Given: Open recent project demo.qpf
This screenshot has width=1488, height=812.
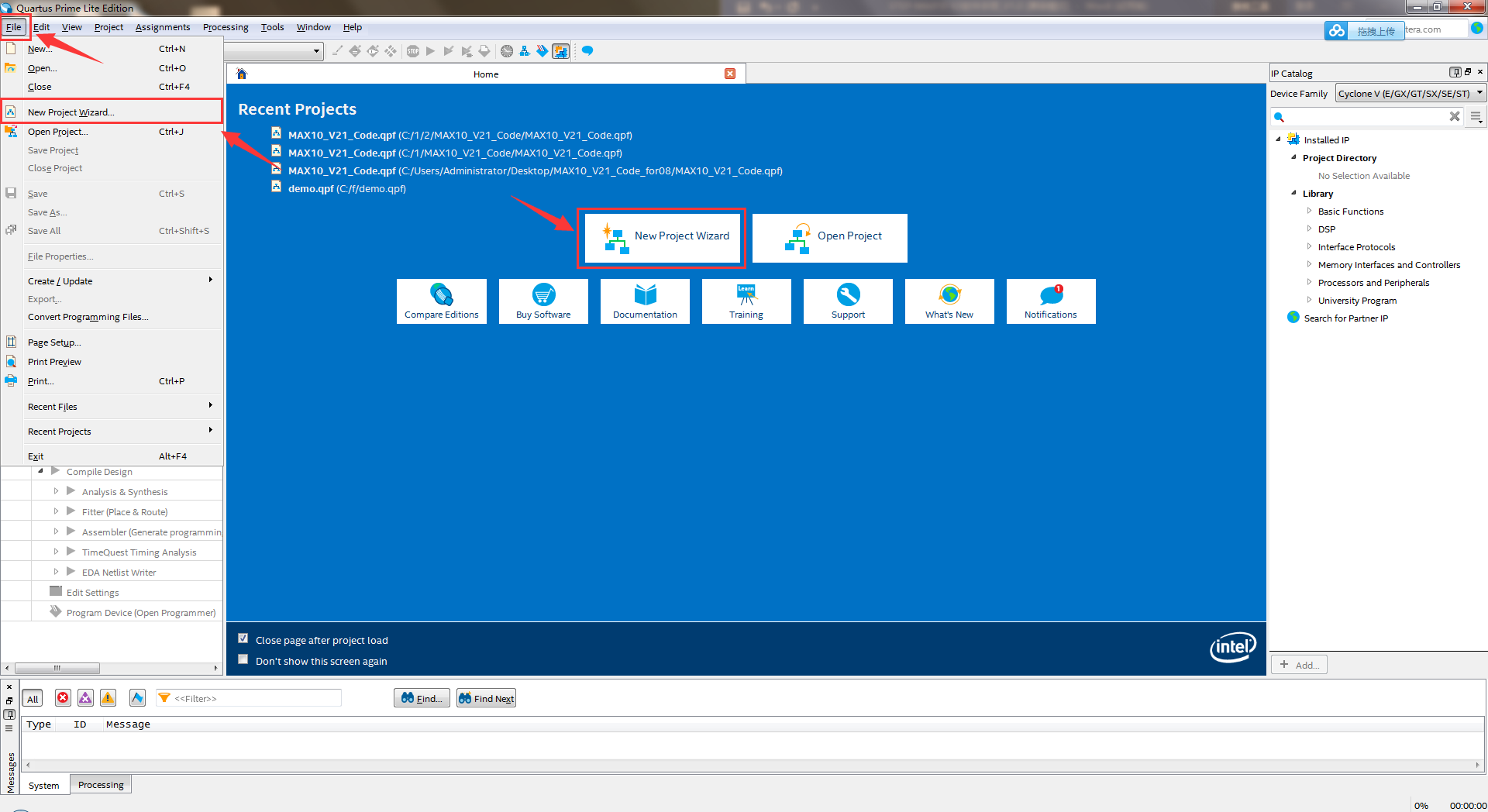Looking at the screenshot, I should tap(346, 188).
